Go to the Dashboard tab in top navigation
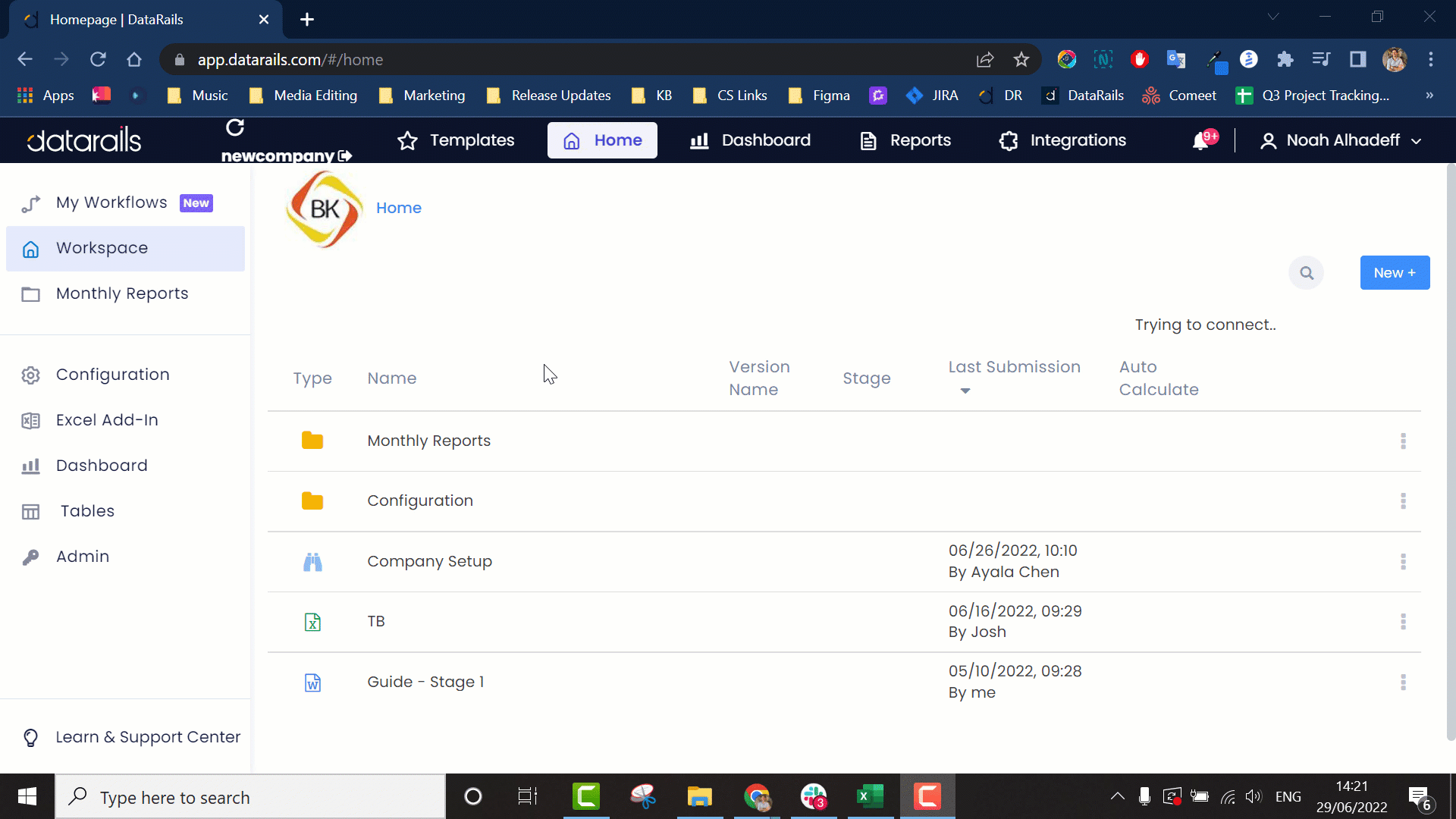The width and height of the screenshot is (1456, 819). [x=750, y=140]
